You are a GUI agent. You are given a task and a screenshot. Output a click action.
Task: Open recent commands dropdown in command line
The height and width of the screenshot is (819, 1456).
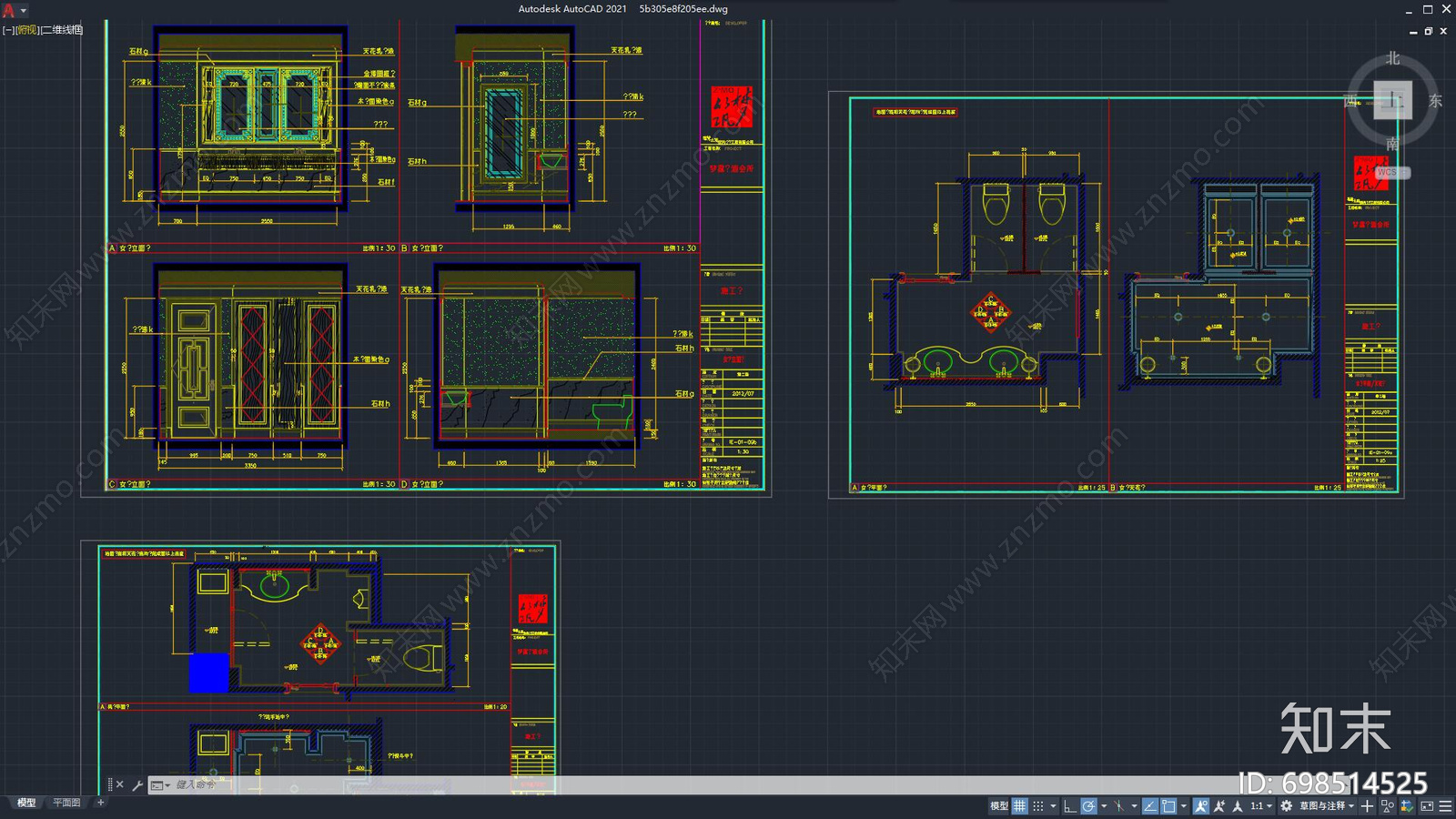click(160, 784)
